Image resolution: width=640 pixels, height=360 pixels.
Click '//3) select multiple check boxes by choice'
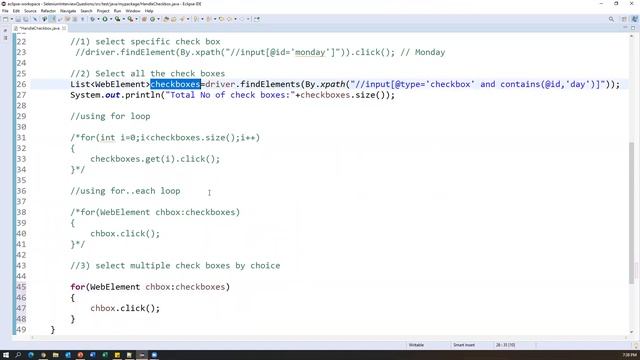(x=175, y=266)
